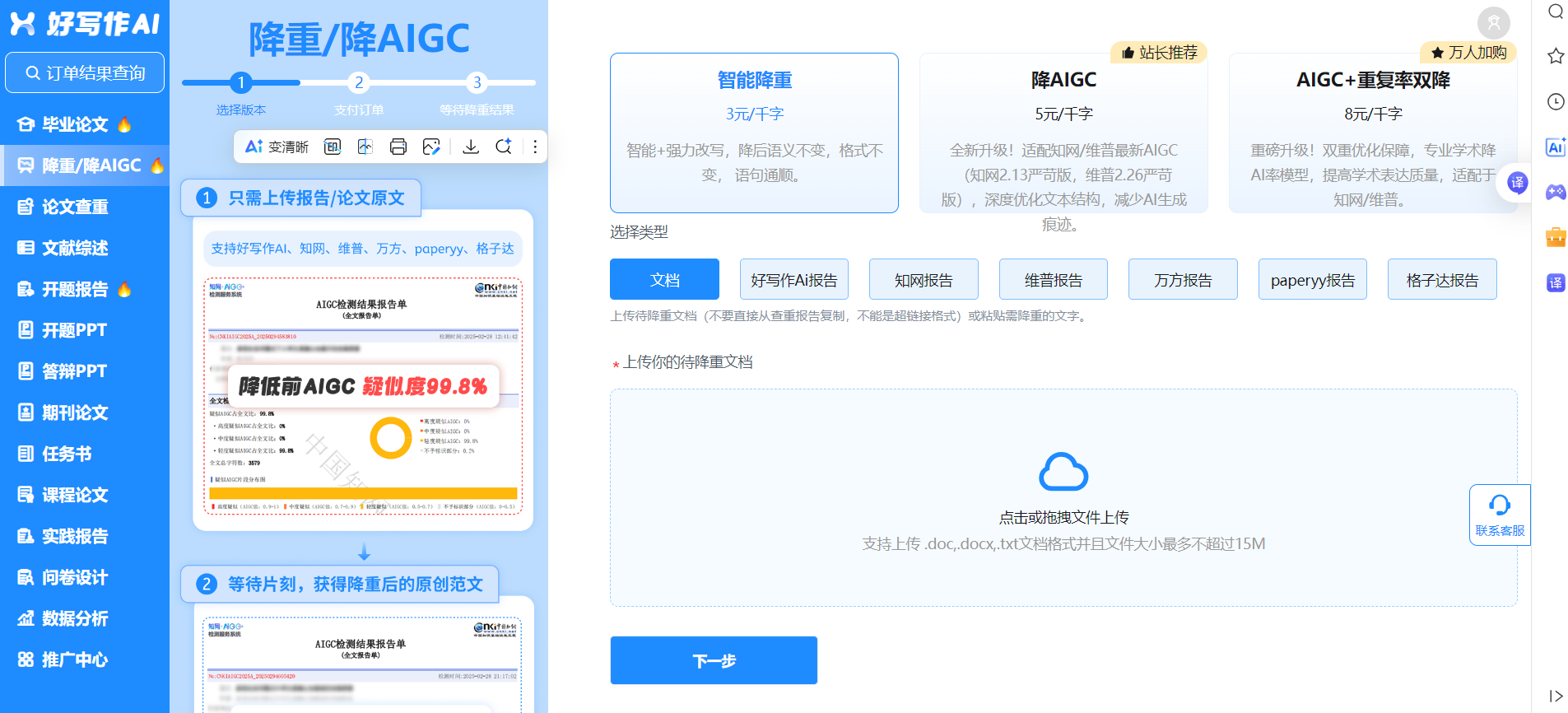Open the browser sidebar AI assistant
1568x713 pixels.
pyautogui.click(x=1556, y=147)
